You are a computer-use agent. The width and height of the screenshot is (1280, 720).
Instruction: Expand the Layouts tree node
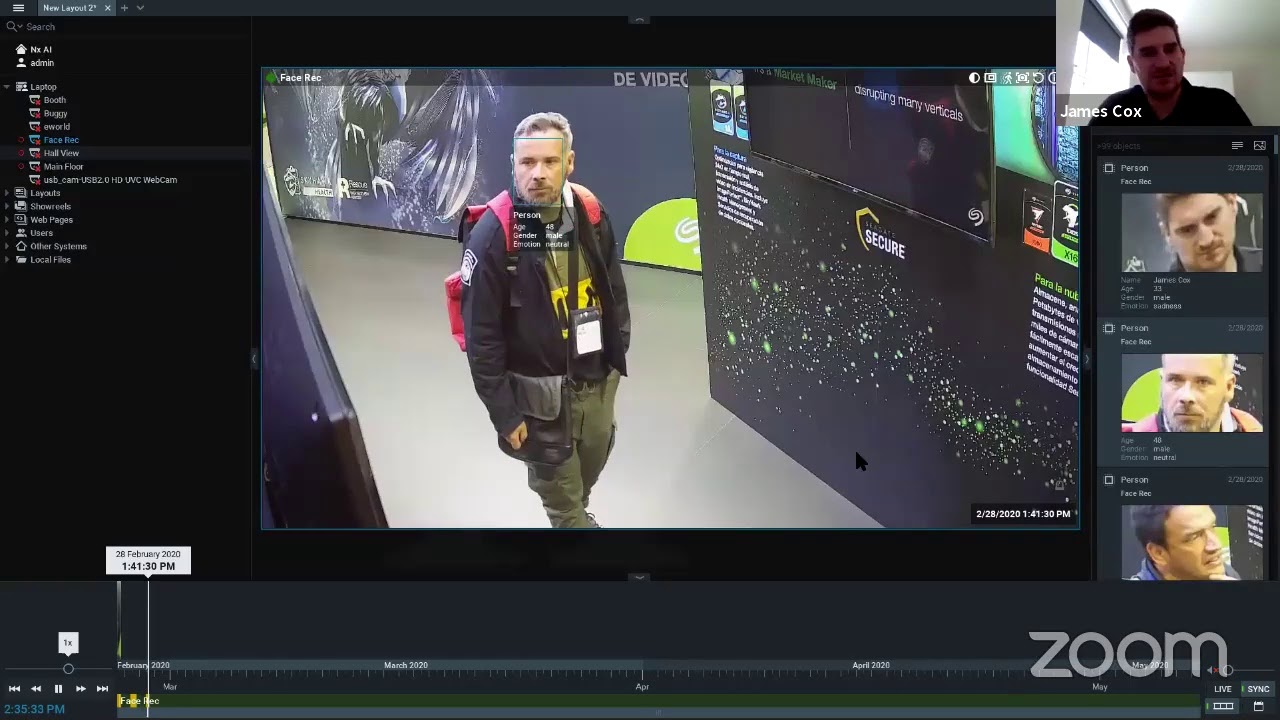tap(7, 193)
